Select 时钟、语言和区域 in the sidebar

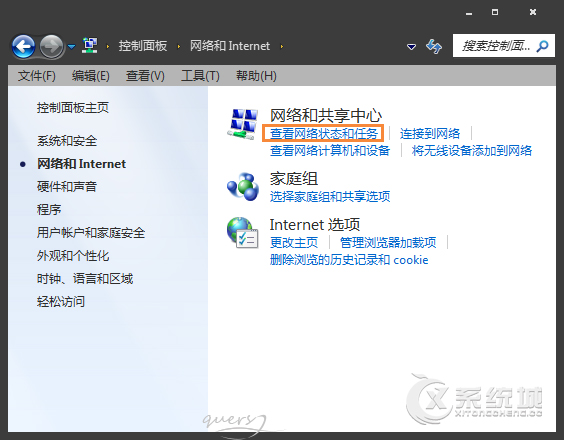pyautogui.click(x=85, y=279)
